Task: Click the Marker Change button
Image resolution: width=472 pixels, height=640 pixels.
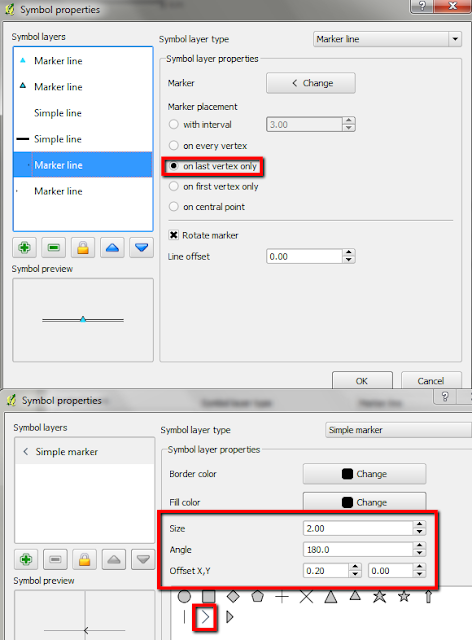Action: [x=311, y=83]
